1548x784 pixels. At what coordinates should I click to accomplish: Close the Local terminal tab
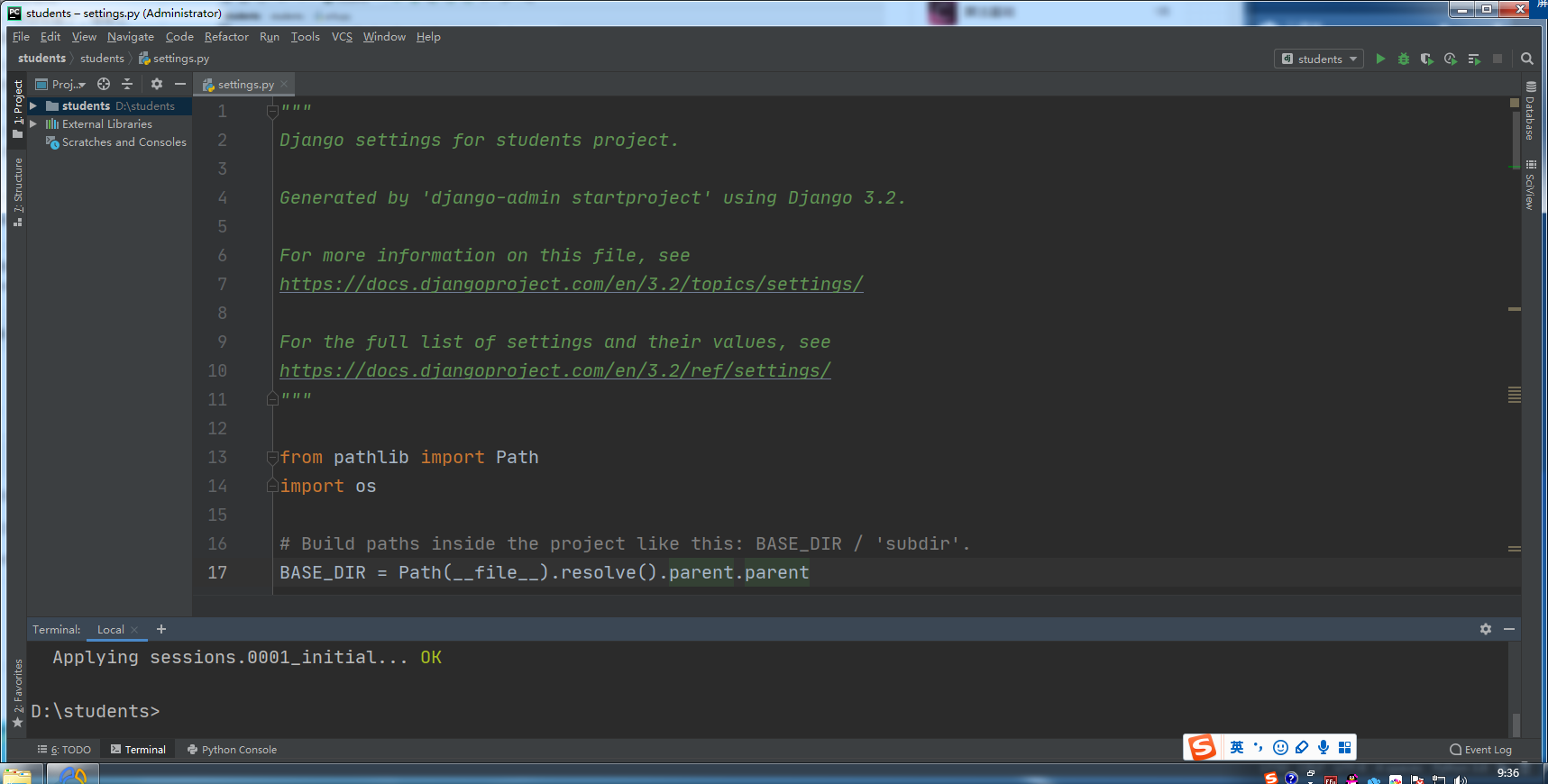click(134, 630)
